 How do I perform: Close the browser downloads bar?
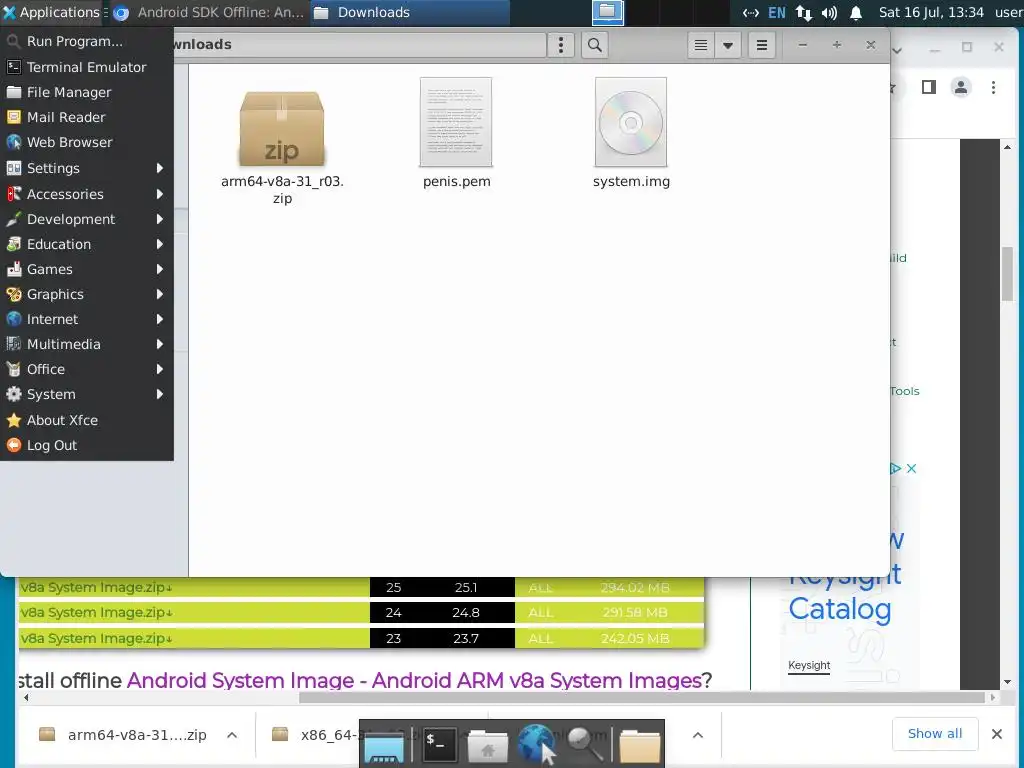click(997, 734)
